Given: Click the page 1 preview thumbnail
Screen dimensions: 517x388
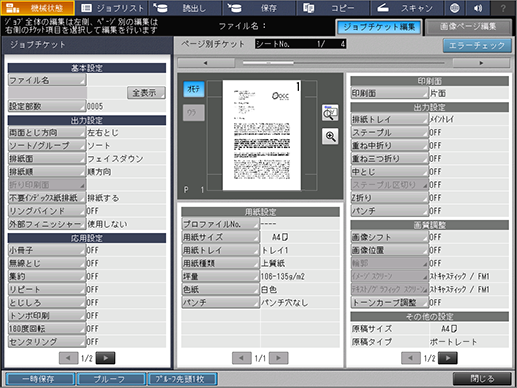Looking at the screenshot, I should [x=262, y=135].
